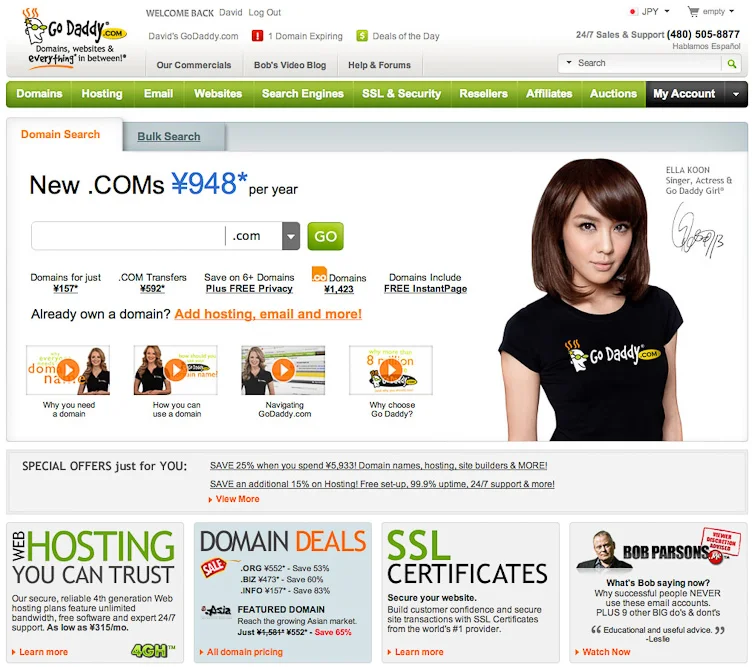This screenshot has height=667, width=755.
Task: Expand the empty cart dropdown
Action: pyautogui.click(x=731, y=12)
